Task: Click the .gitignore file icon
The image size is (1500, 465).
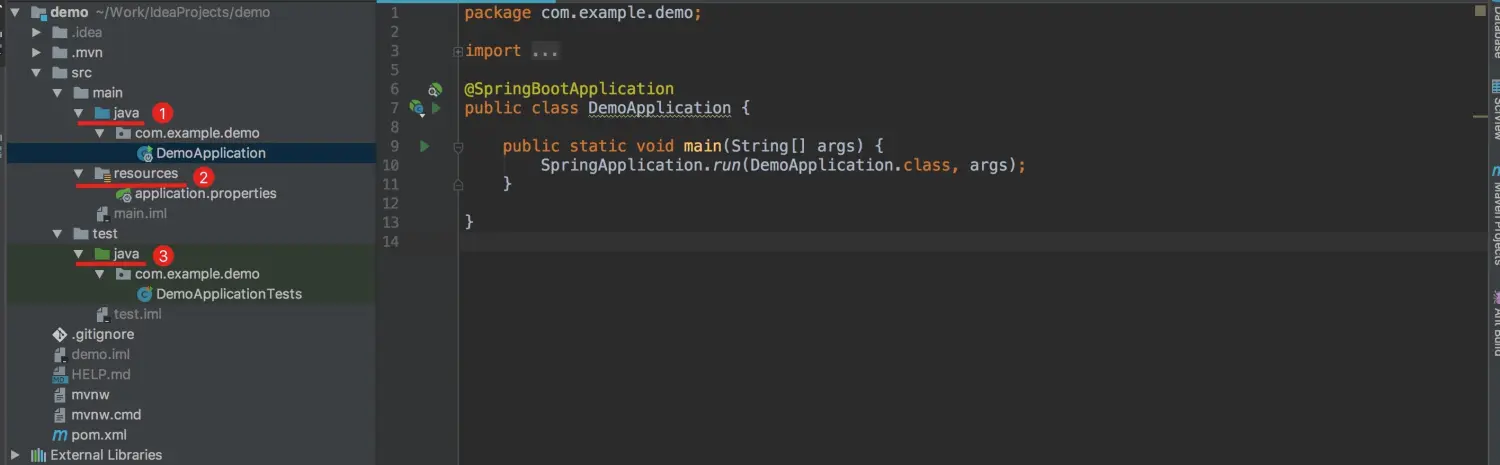Action: click(x=60, y=334)
